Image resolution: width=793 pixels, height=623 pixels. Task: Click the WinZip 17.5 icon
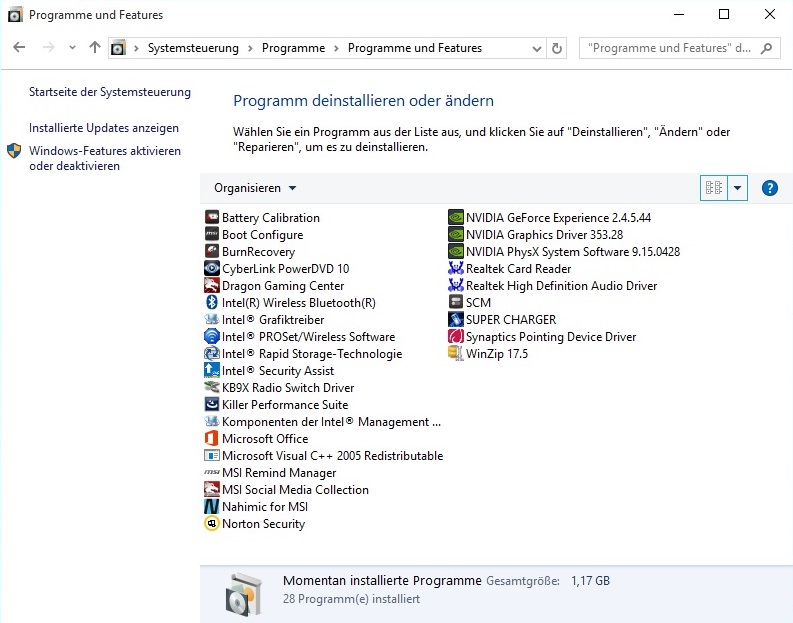pos(456,353)
